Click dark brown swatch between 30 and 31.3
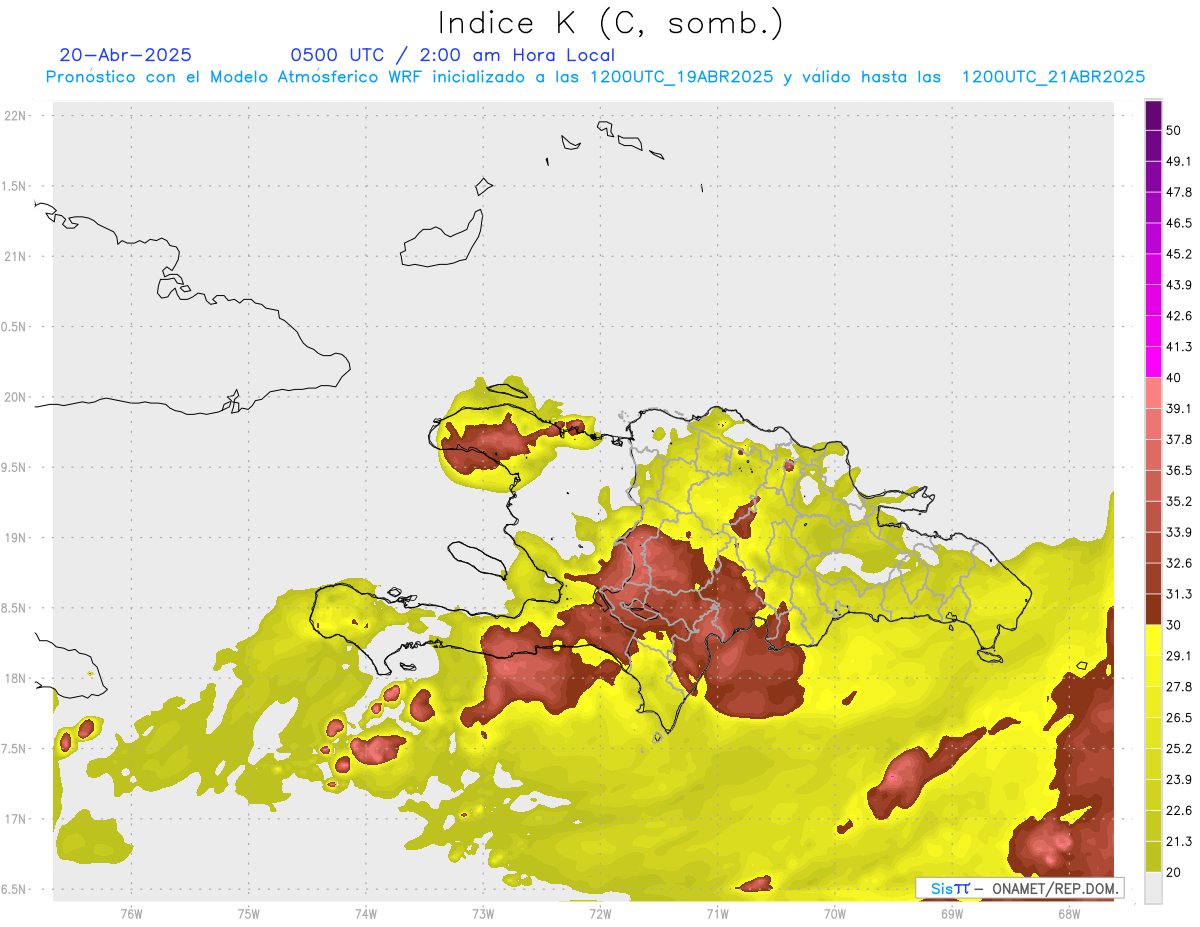Viewport: 1200px width, 927px height. 1153,610
